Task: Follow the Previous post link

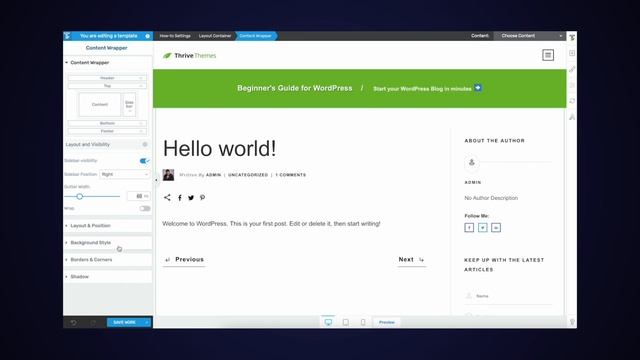Action: pos(184,260)
